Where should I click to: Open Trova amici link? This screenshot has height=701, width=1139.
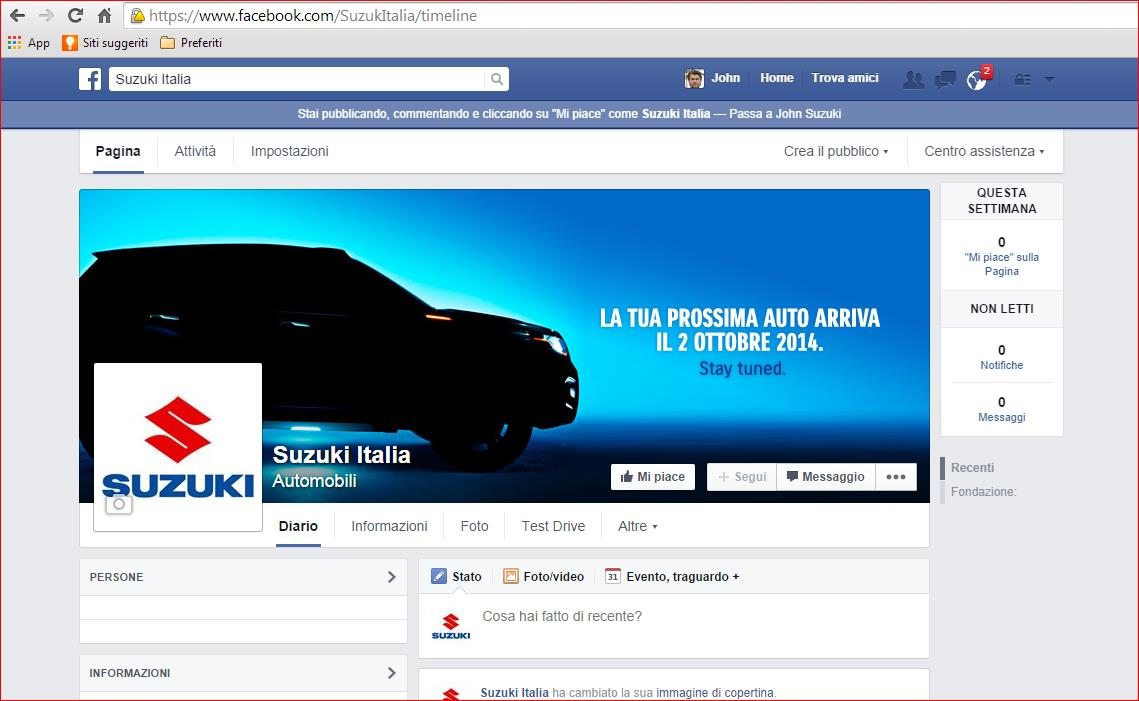click(845, 78)
